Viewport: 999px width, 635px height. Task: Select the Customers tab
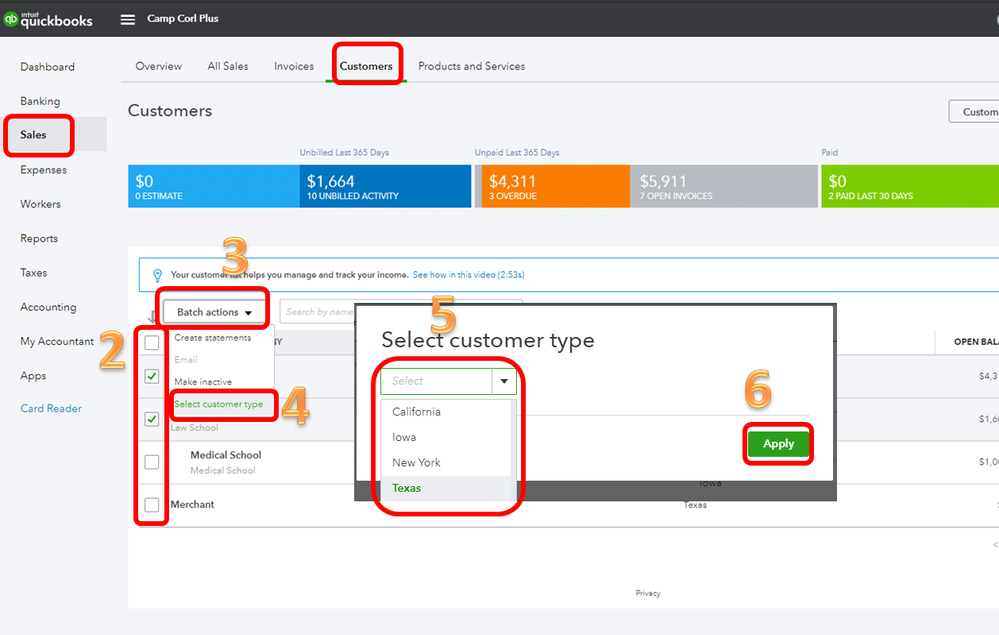(366, 66)
